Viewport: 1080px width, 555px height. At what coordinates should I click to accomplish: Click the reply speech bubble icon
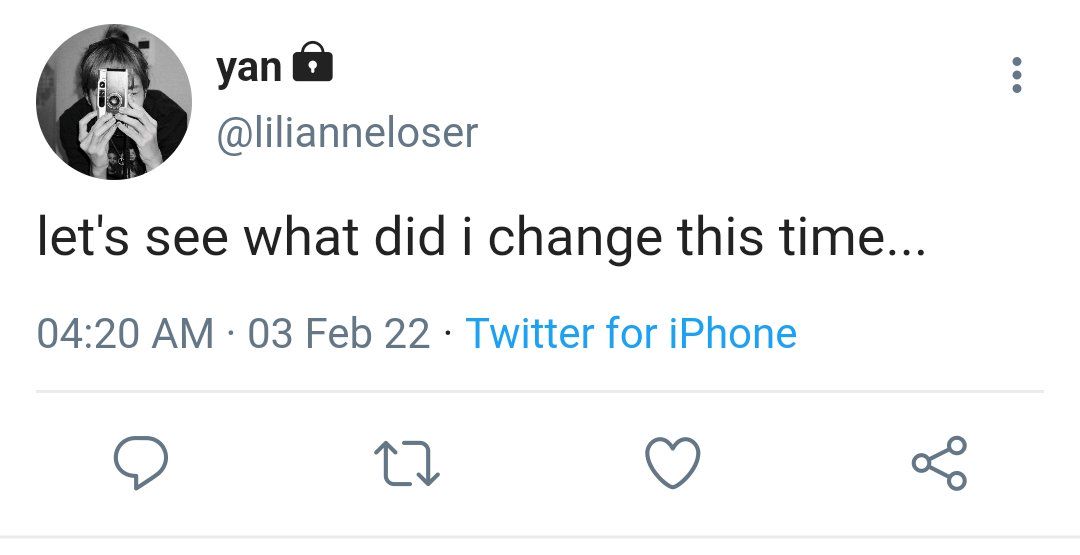pyautogui.click(x=141, y=463)
